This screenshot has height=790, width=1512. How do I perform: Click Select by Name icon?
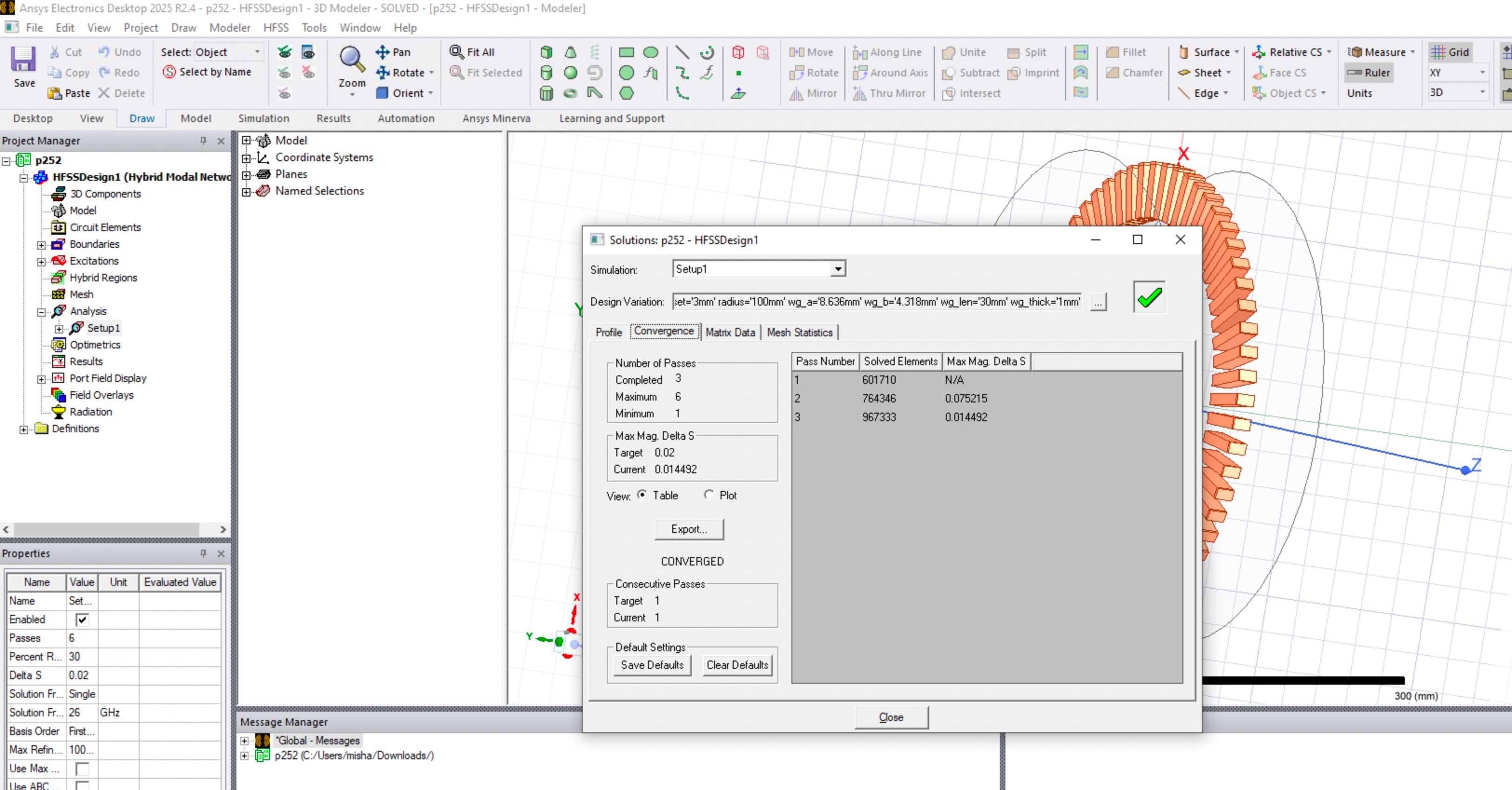169,72
